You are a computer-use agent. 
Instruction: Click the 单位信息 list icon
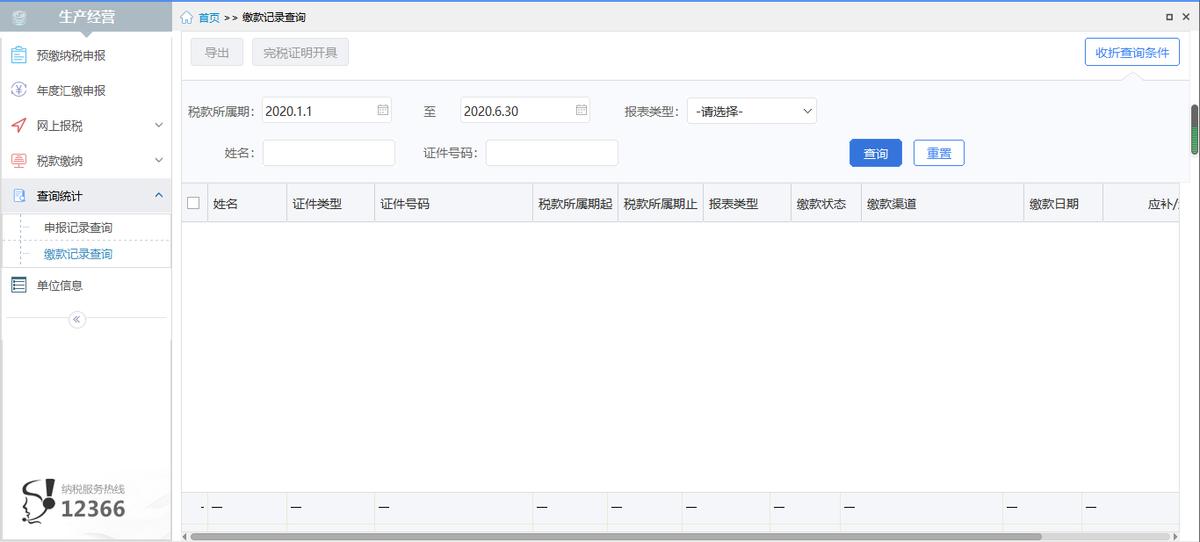pos(19,285)
